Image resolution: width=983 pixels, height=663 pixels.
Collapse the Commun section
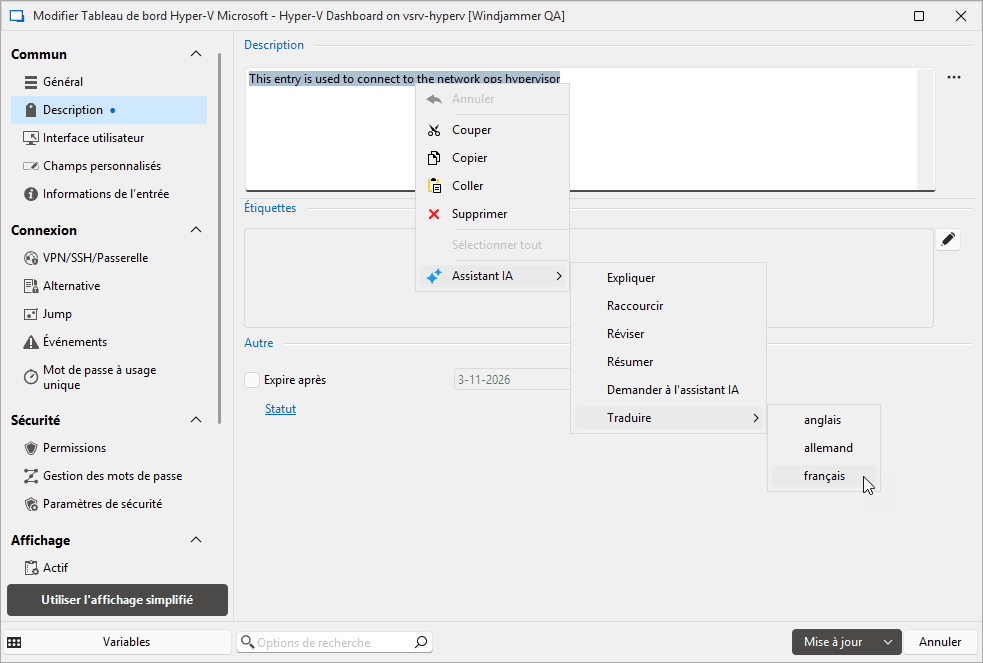[x=196, y=54]
